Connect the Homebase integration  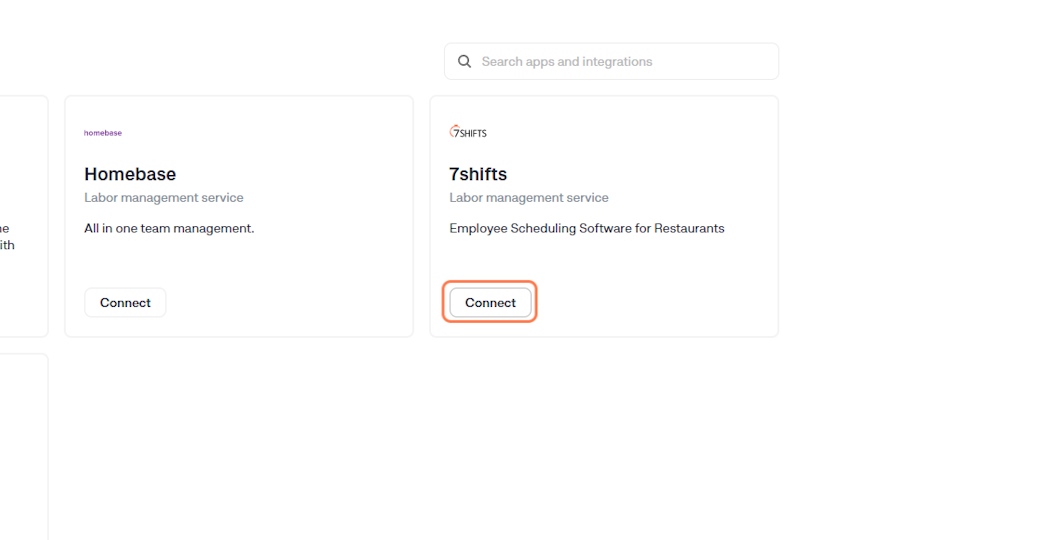coord(125,302)
